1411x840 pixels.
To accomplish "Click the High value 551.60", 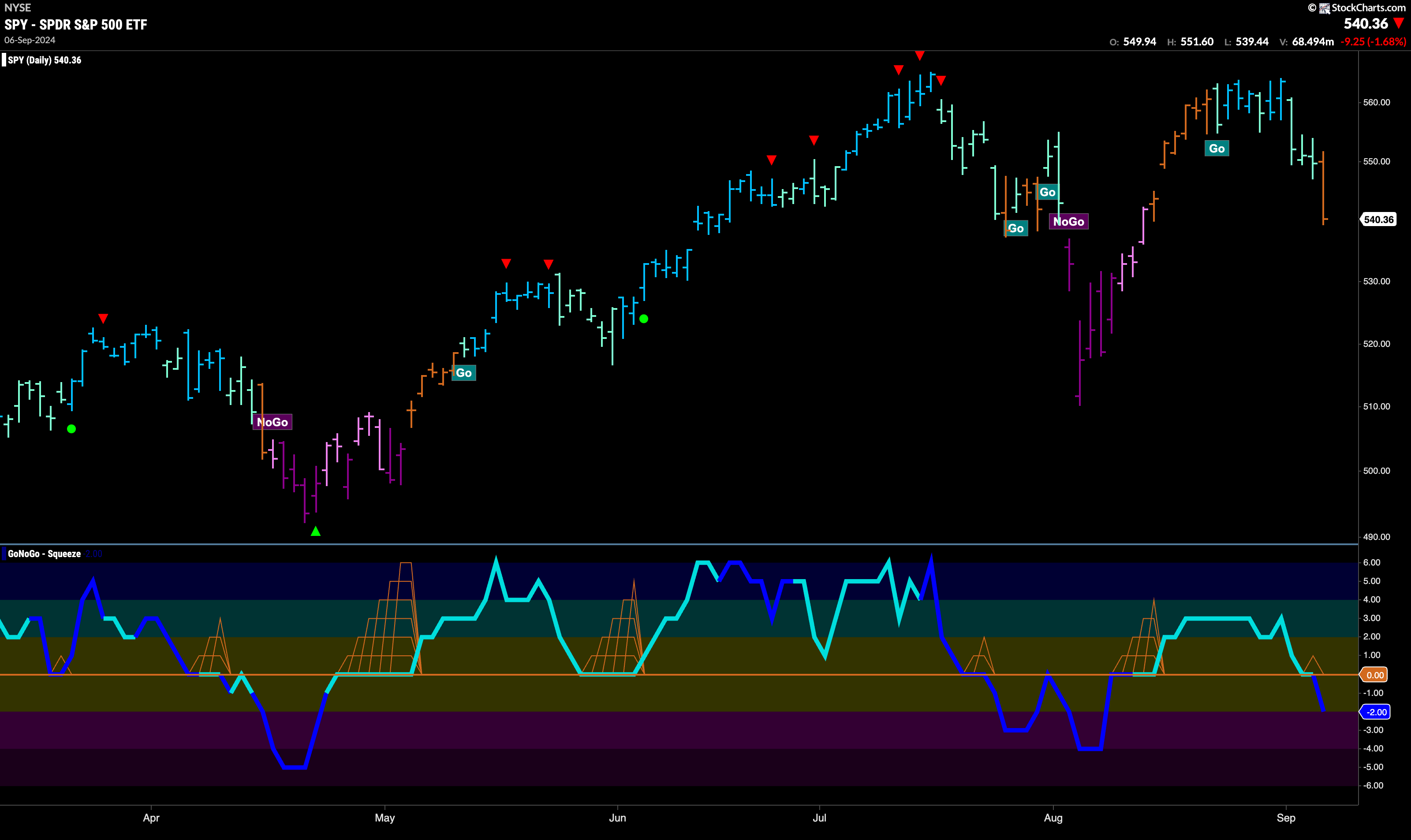I will pos(1197,41).
